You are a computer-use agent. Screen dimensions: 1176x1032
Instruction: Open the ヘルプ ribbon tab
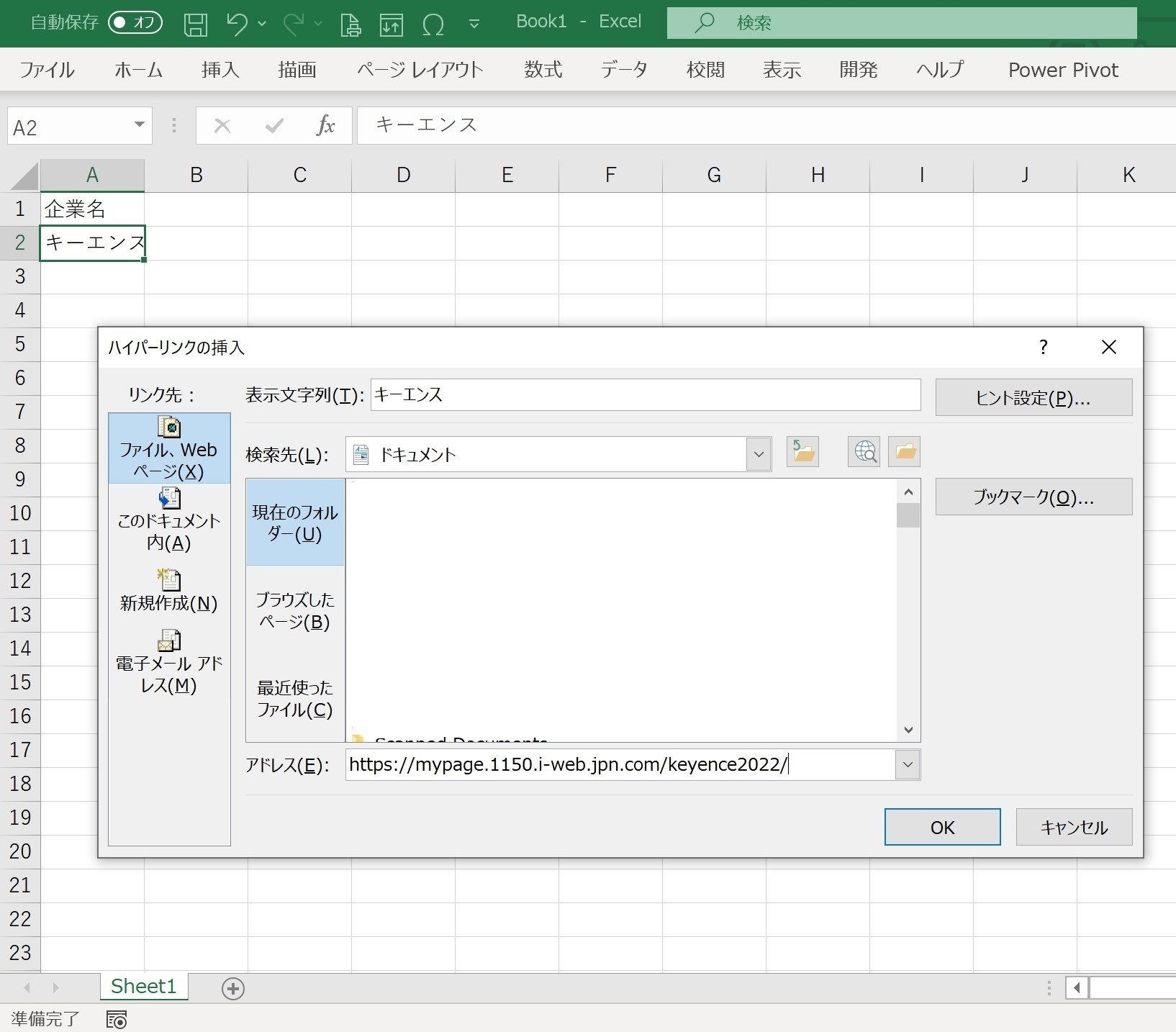[940, 70]
